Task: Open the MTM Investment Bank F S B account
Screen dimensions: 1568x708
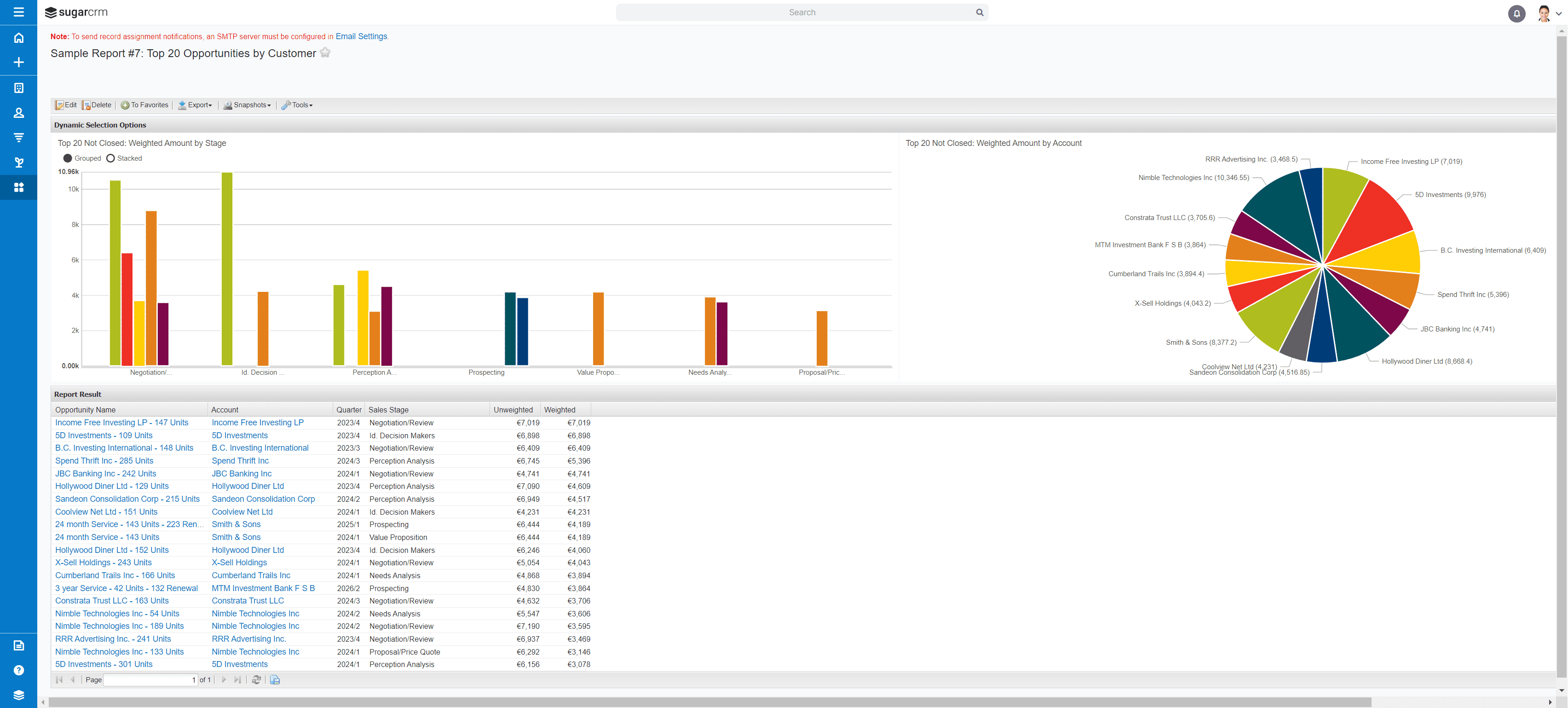Action: (x=263, y=588)
